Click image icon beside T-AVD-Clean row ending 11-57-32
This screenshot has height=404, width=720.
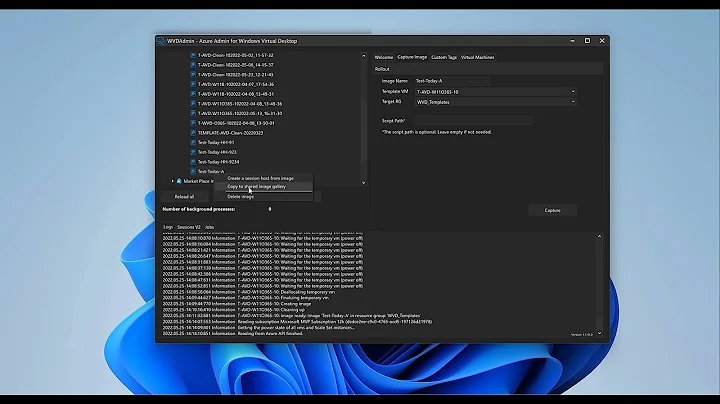(193, 55)
